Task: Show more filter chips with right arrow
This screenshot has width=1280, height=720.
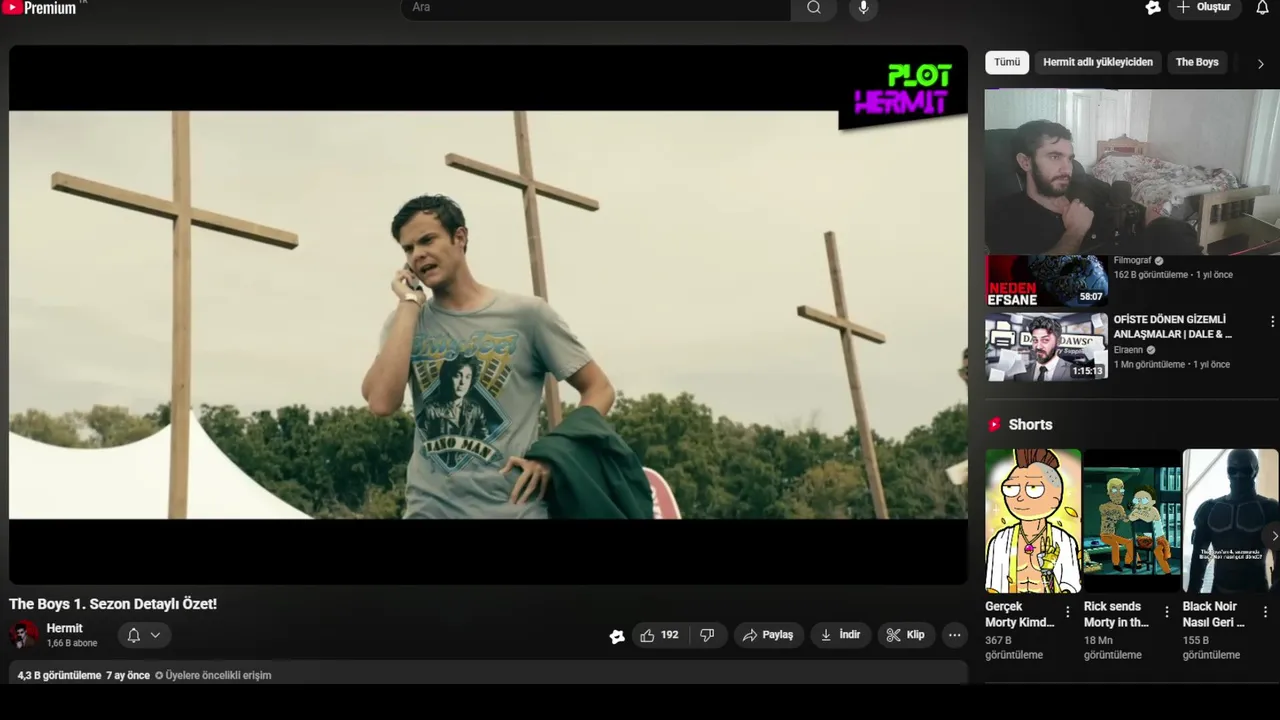Action: click(x=1260, y=63)
